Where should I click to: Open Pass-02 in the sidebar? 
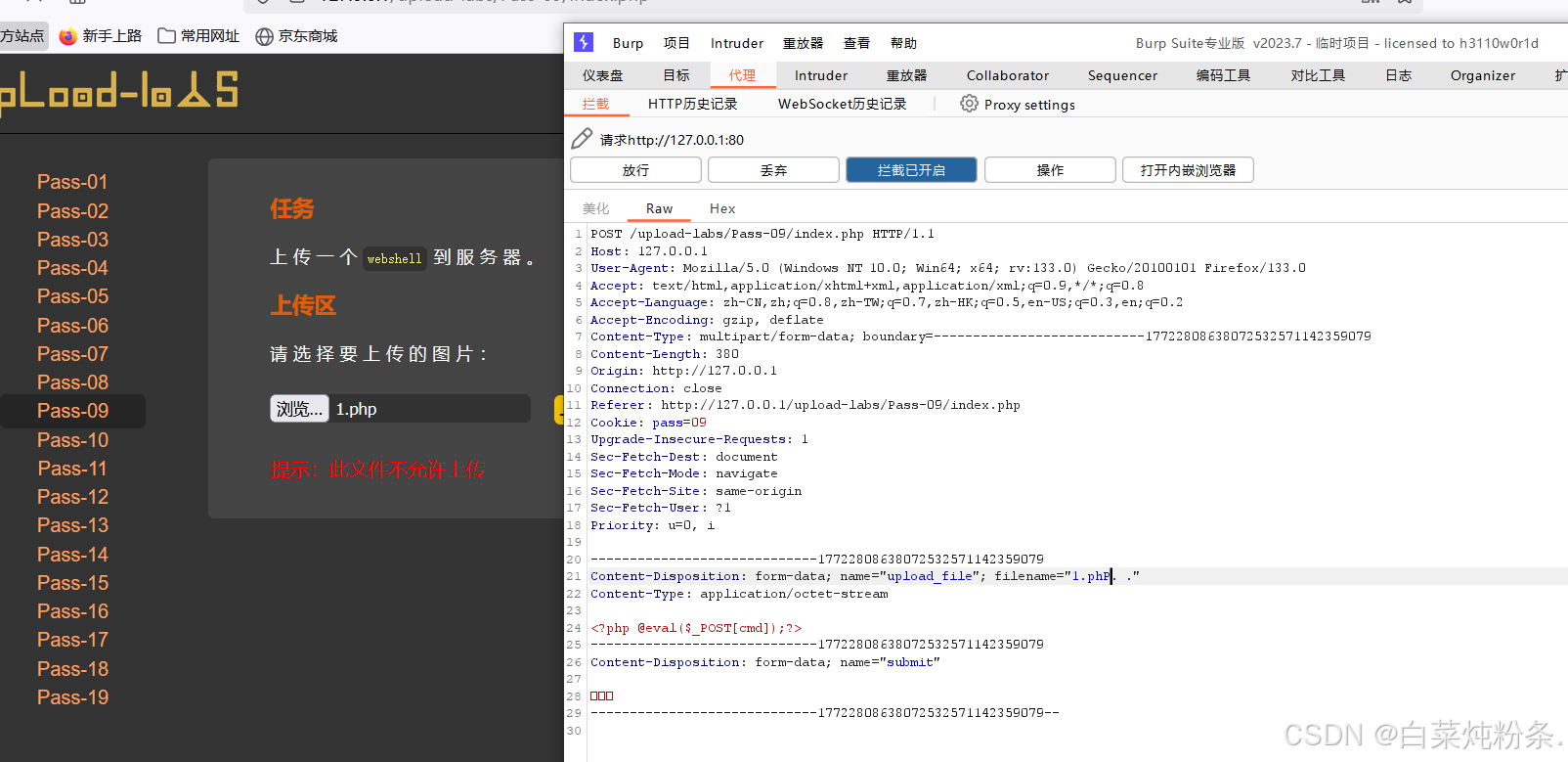click(72, 211)
